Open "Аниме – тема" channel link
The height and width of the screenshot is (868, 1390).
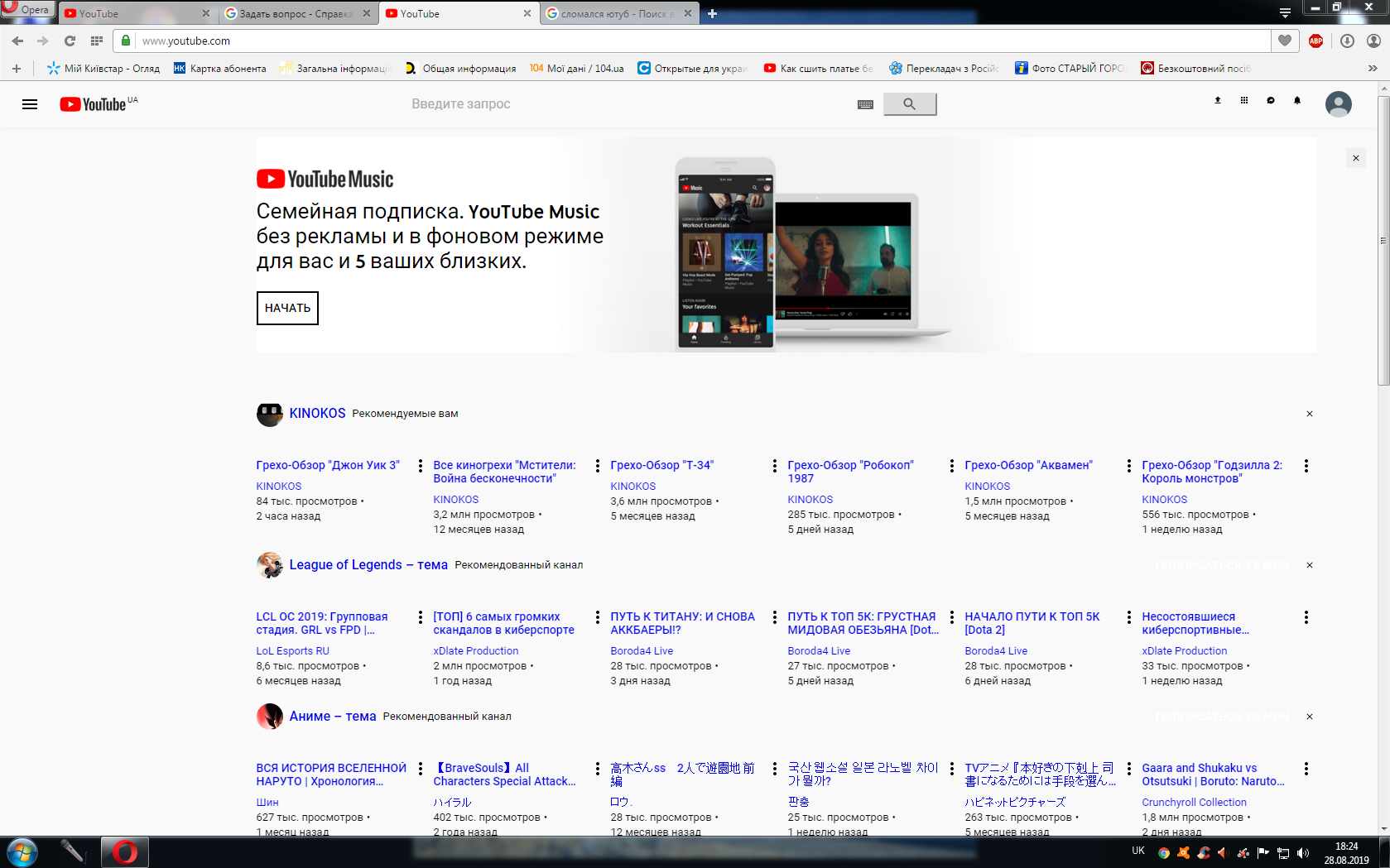tap(333, 716)
